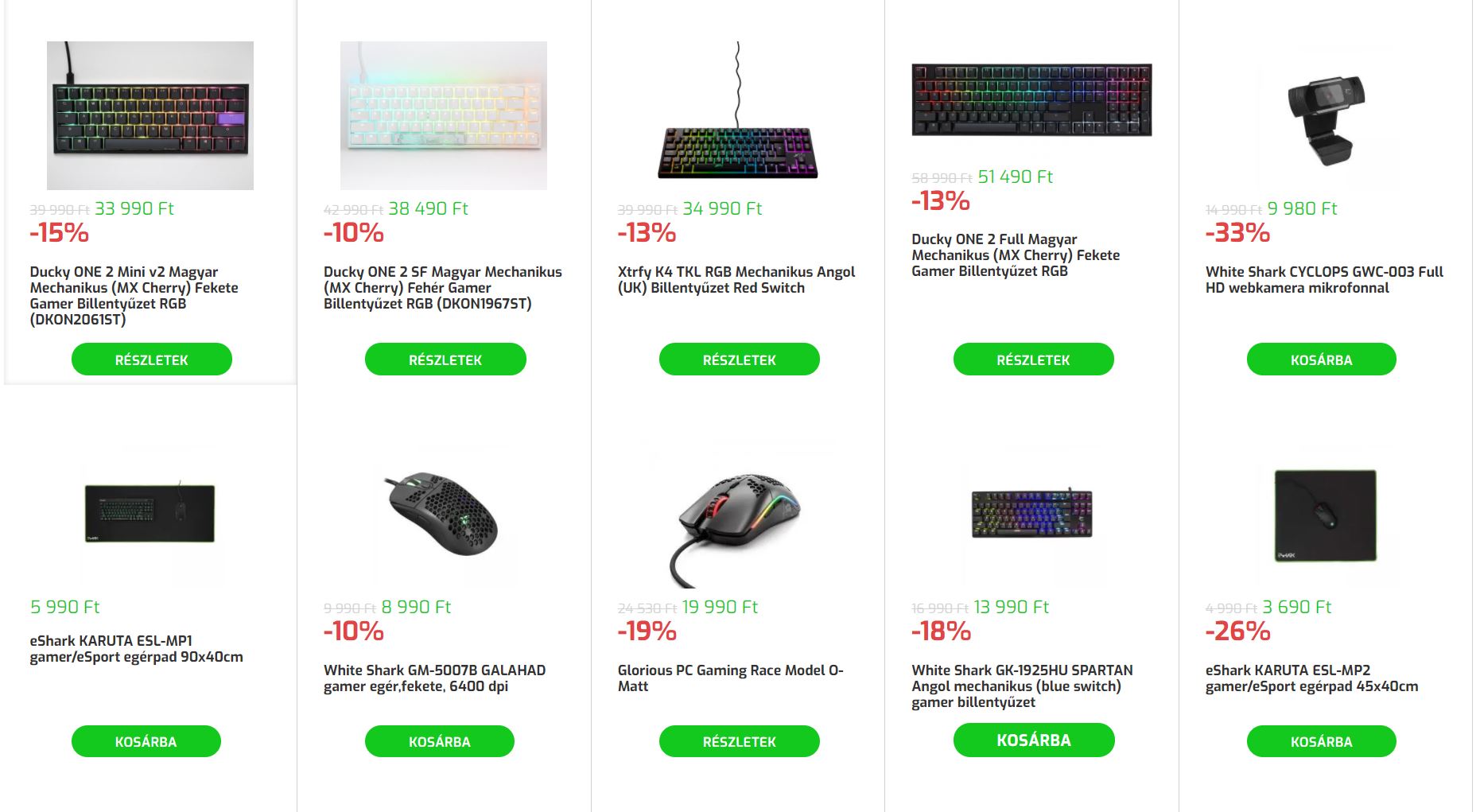Screen dimensions: 1480x812
Task: Click the White Shark CYCLOPS webcam image
Action: (x=1326, y=115)
